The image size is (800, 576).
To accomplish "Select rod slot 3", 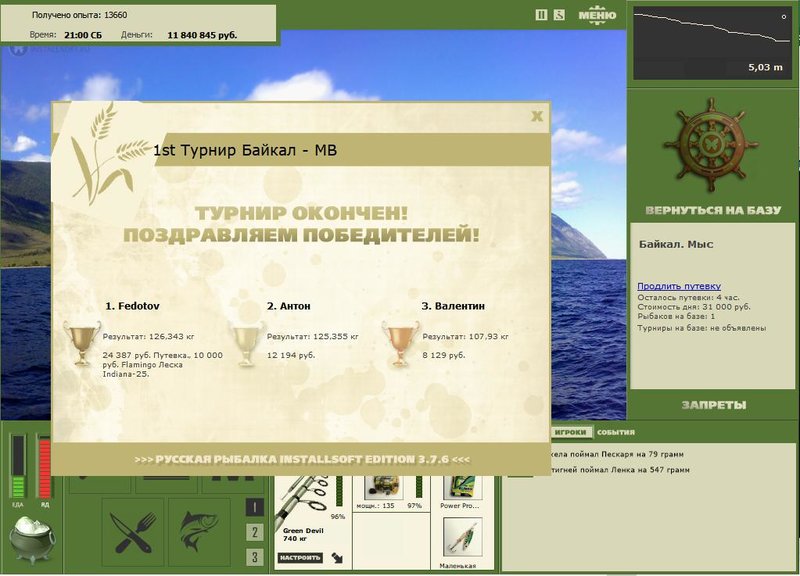I will click(255, 557).
